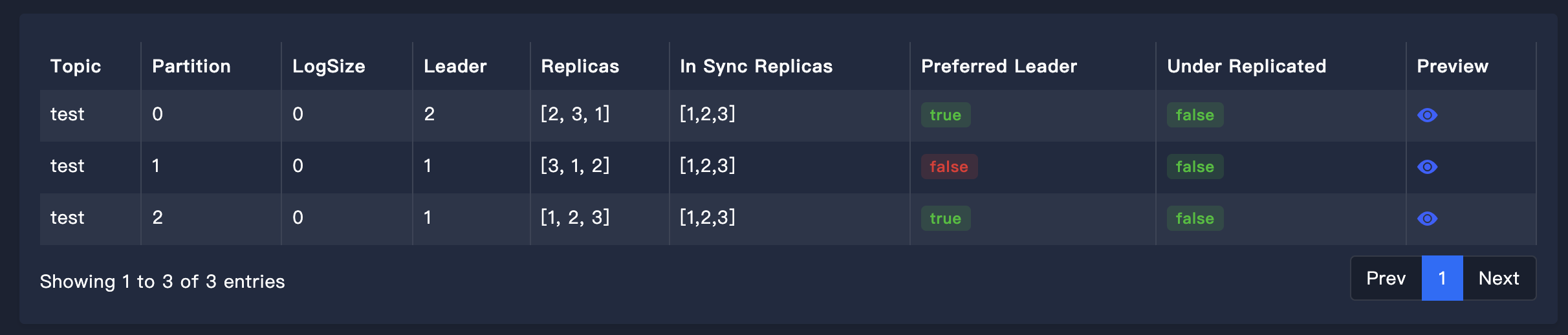The height and width of the screenshot is (335, 1568).
Task: Click the replicas value [3, 1, 2]
Action: click(x=575, y=166)
